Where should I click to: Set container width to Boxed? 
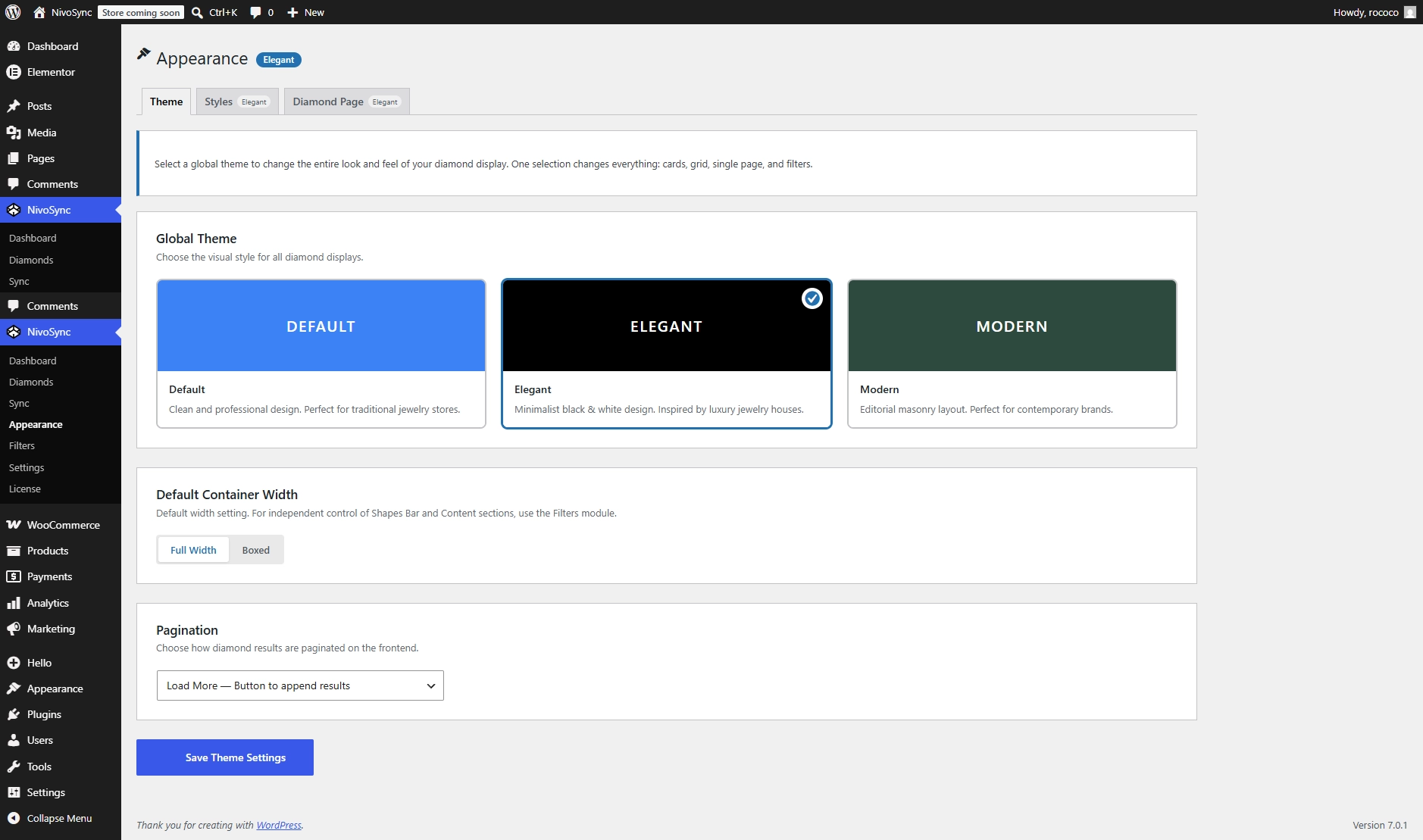[x=256, y=550]
